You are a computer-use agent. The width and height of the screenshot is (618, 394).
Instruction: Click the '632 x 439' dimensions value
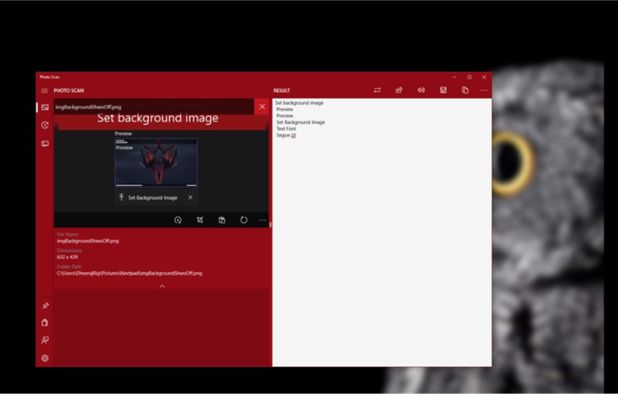pyautogui.click(x=67, y=257)
